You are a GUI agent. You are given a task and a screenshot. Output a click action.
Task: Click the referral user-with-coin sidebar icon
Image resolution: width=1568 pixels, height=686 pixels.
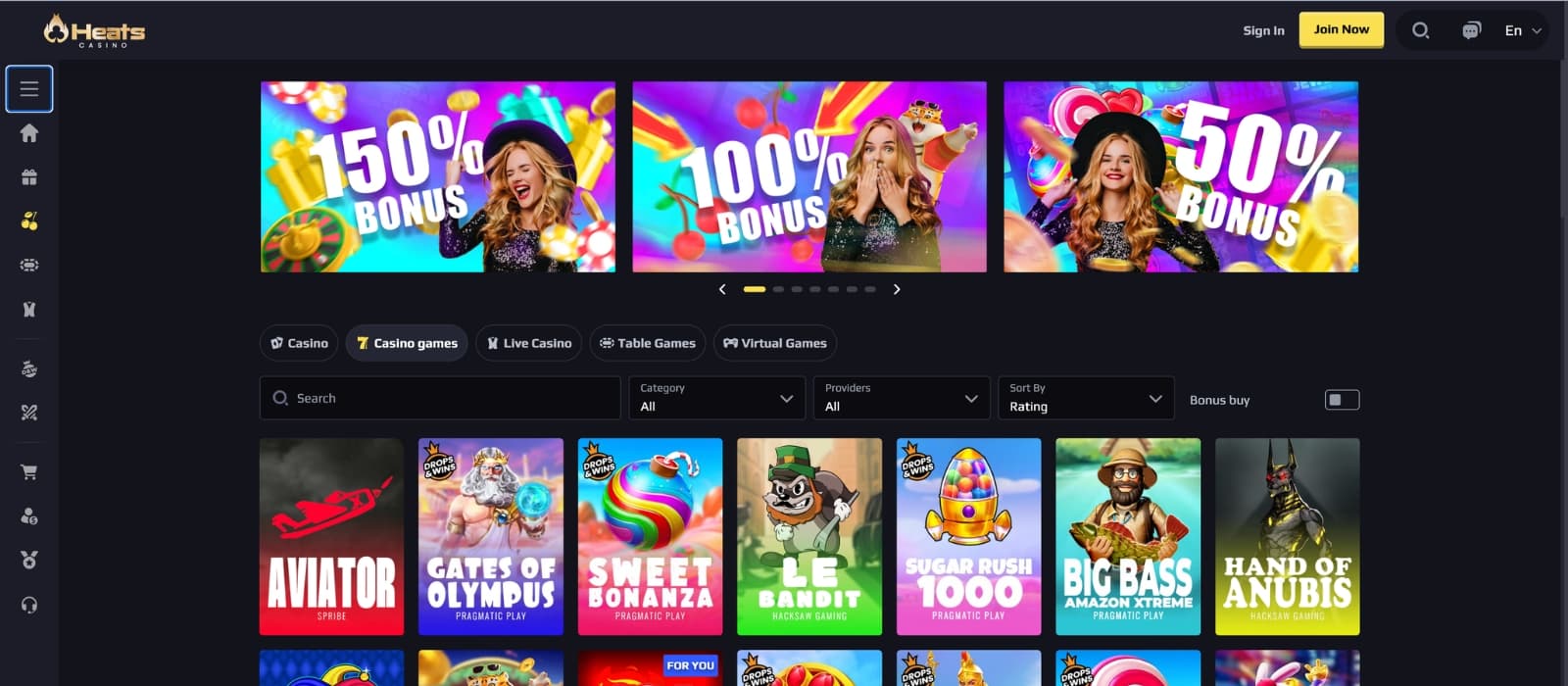(x=29, y=516)
